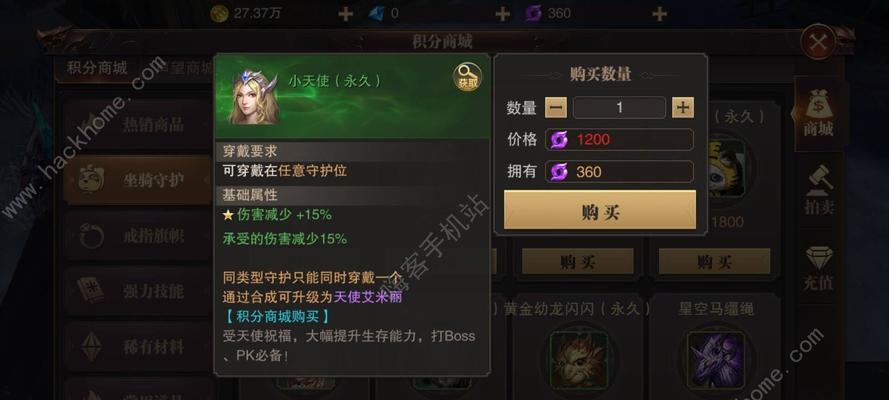The image size is (889, 400).
Task: Click the magnifier 获取 icon
Action: pyautogui.click(x=468, y=76)
